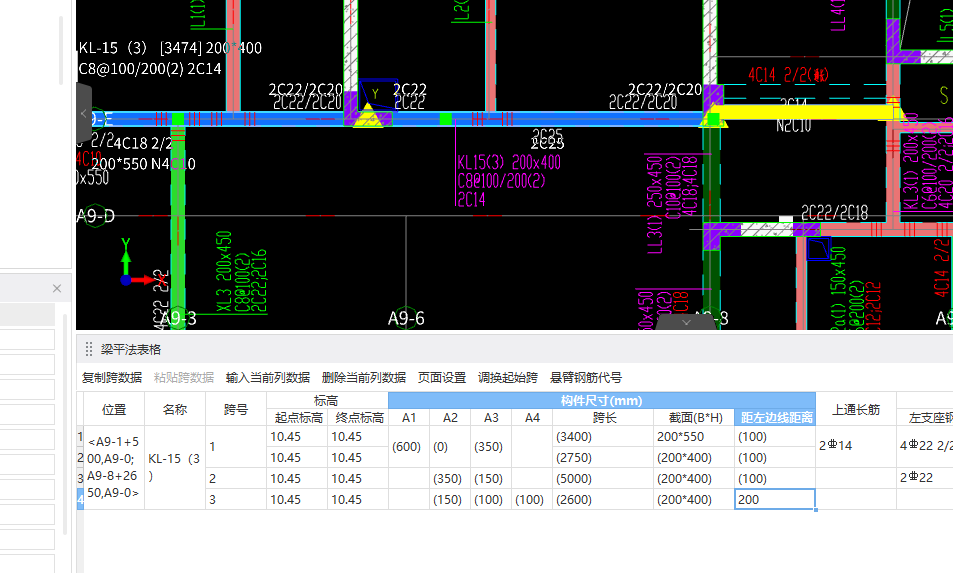Click the axis label A9-6
Image resolution: width=953 pixels, height=573 pixels.
406,318
